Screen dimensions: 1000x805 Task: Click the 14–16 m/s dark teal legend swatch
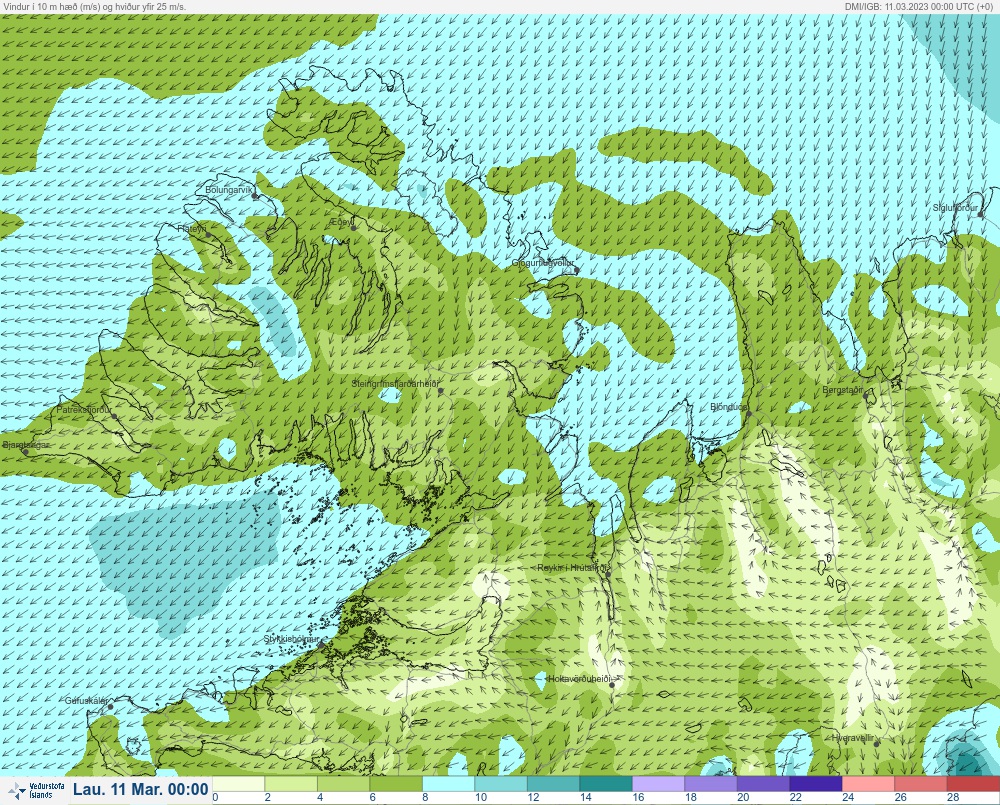pyautogui.click(x=606, y=783)
